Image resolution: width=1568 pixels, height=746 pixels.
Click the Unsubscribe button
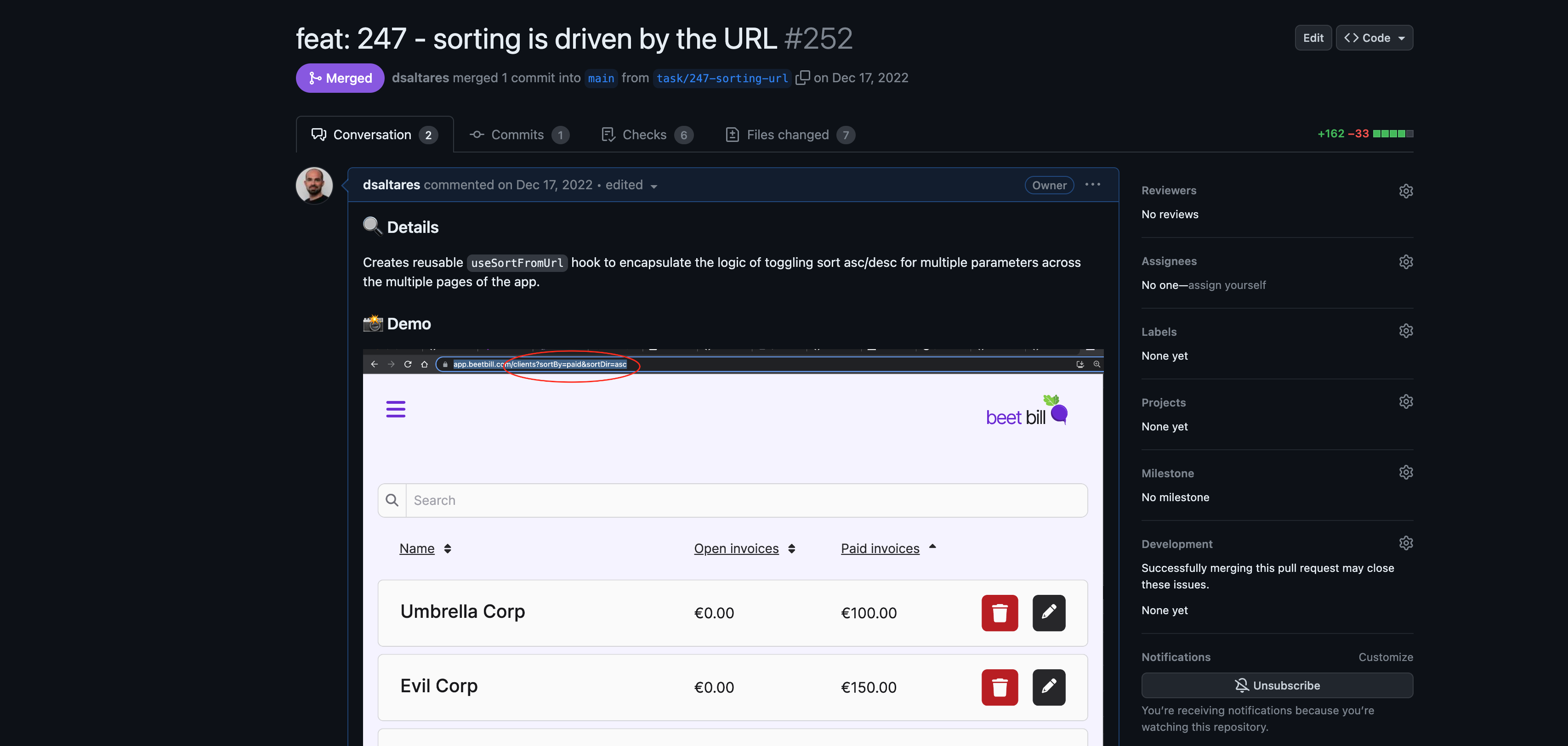coord(1277,685)
